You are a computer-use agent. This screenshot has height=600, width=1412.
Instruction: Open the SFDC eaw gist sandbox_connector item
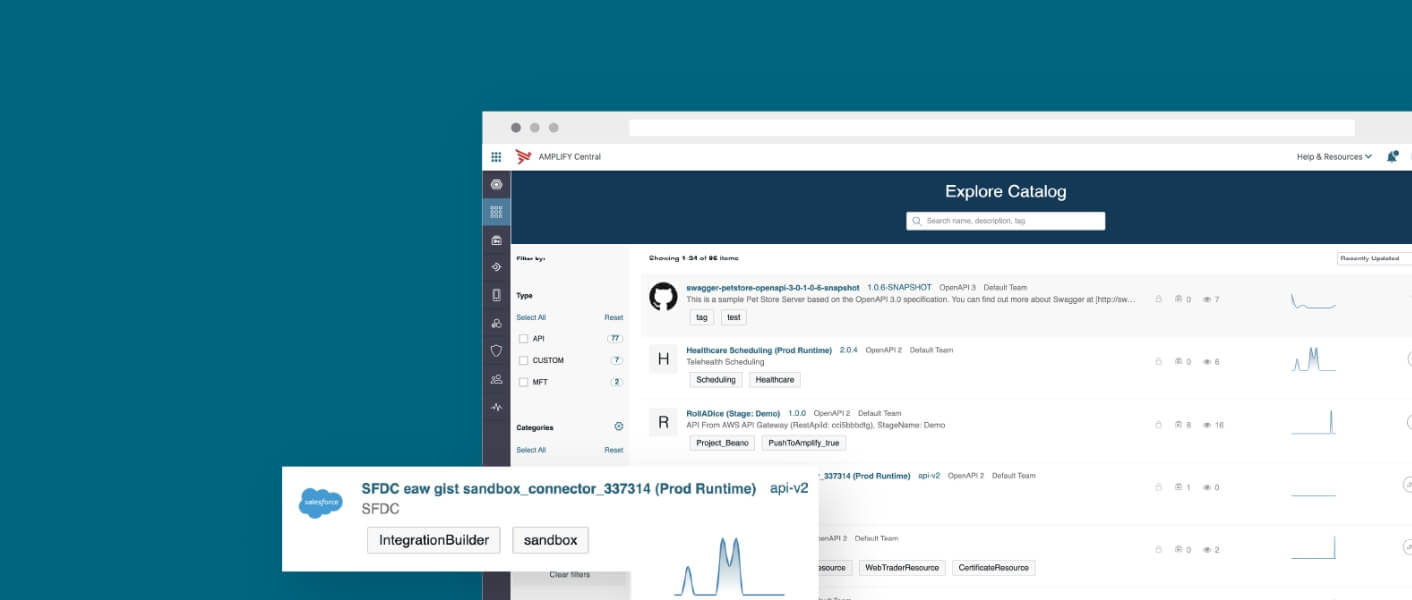(x=558, y=489)
